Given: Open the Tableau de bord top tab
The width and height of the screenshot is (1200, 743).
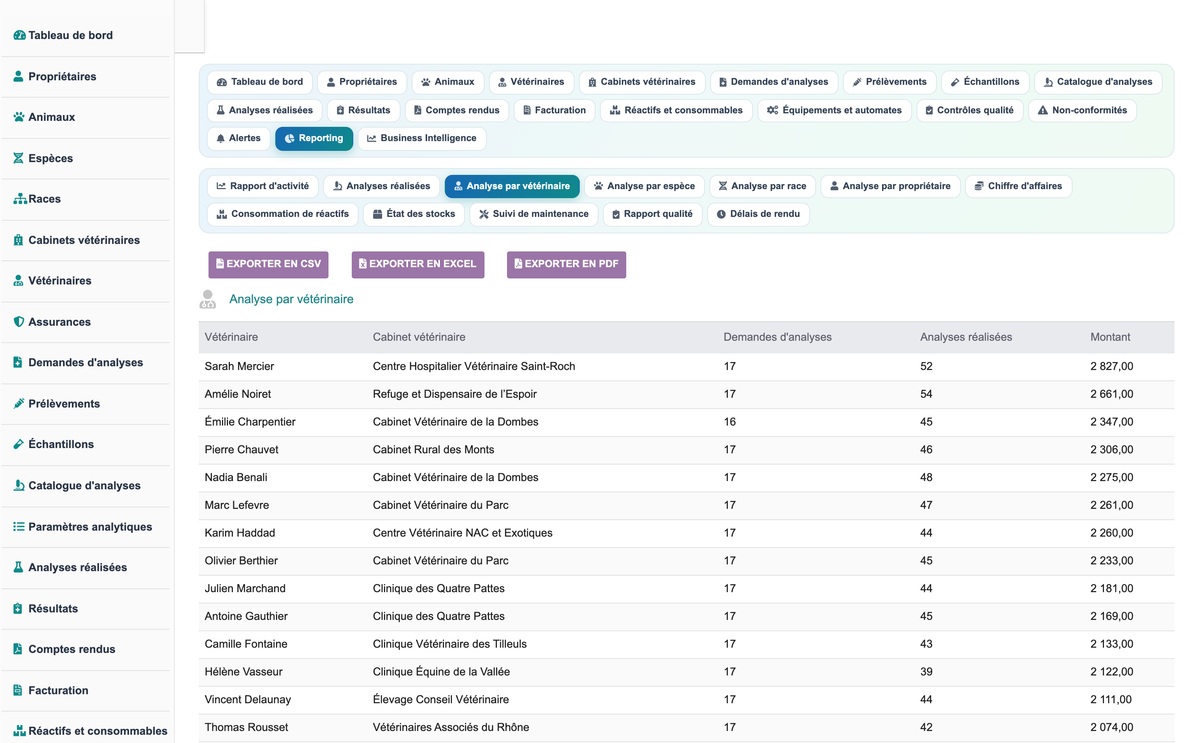Looking at the screenshot, I should [x=260, y=82].
